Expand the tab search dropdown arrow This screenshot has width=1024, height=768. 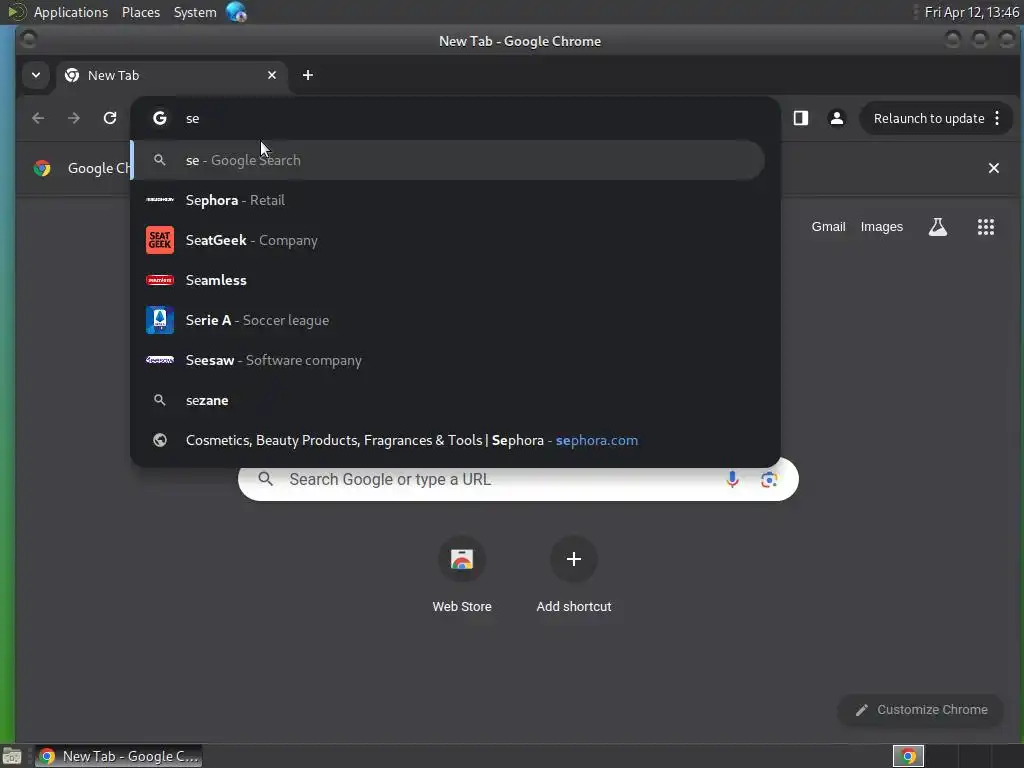tap(36, 75)
